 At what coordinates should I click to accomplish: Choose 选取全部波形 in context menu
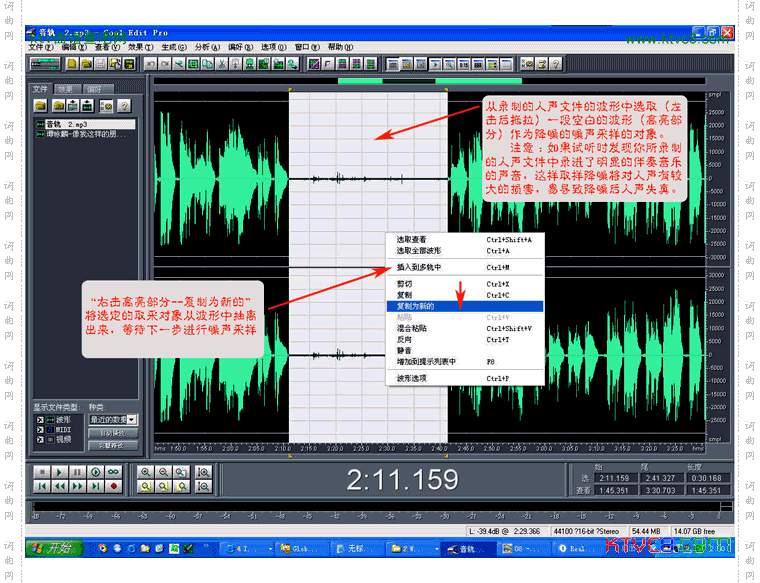(465, 251)
